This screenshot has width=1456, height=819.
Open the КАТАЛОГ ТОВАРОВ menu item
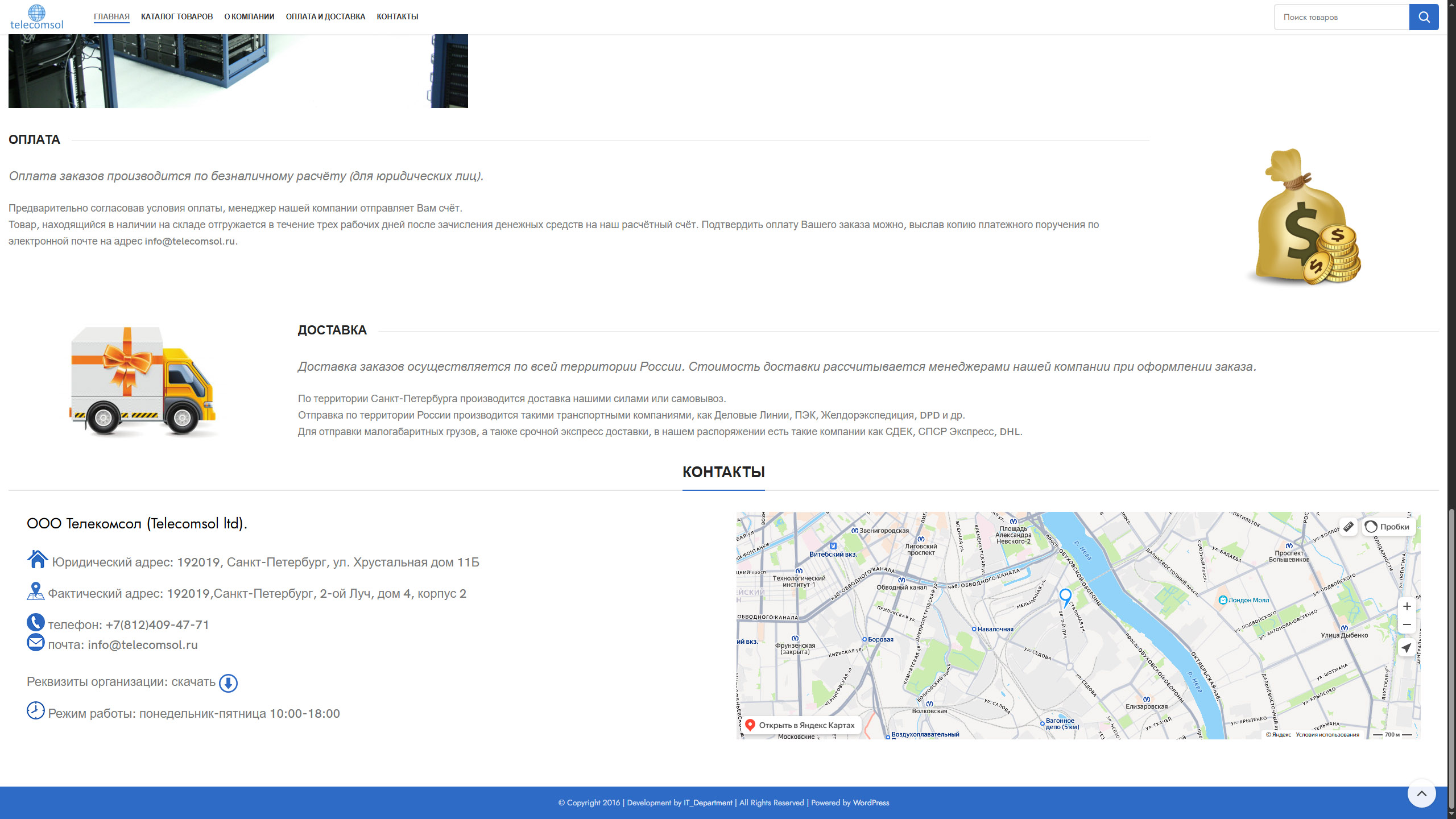[177, 16]
